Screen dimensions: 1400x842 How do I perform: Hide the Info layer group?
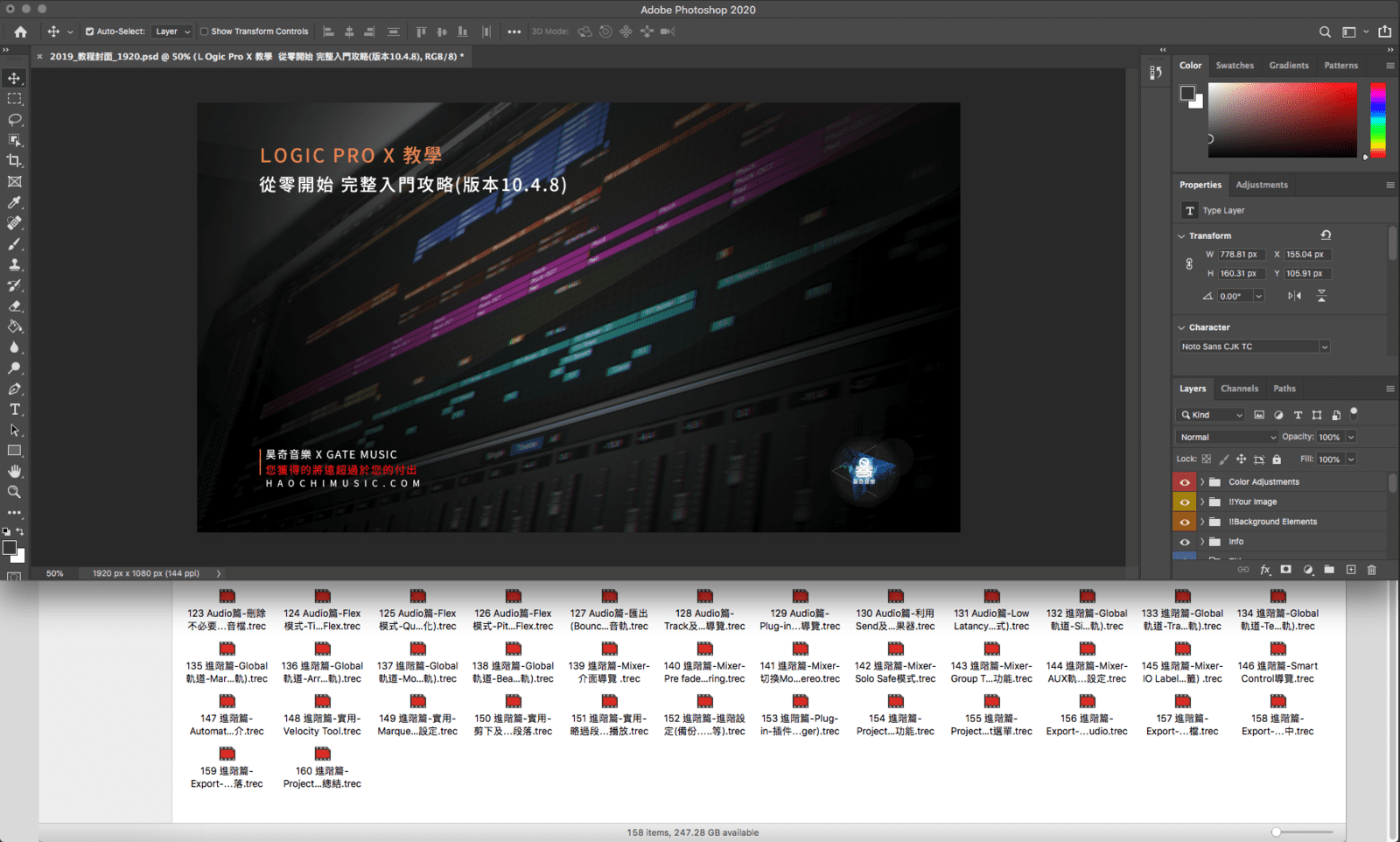[1185, 542]
